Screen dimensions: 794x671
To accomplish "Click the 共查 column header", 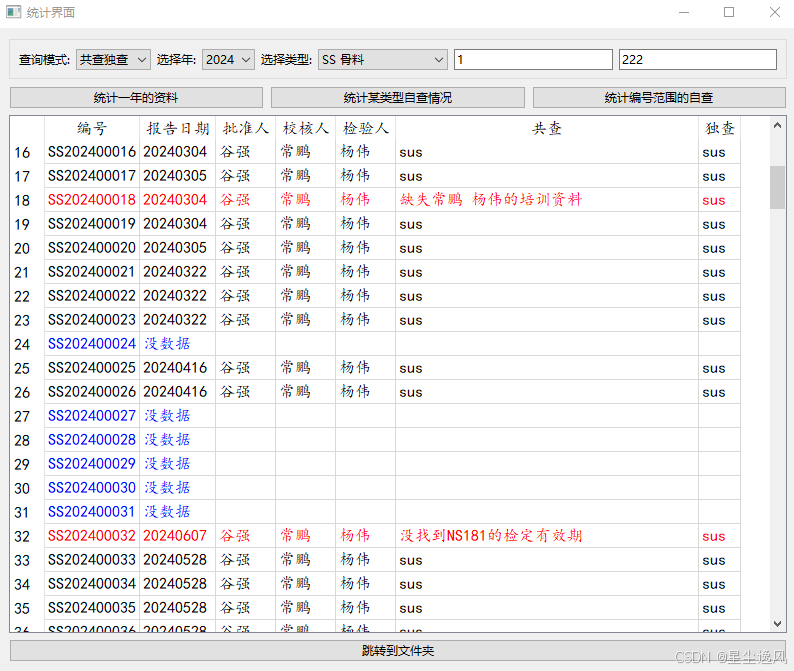I will (547, 128).
